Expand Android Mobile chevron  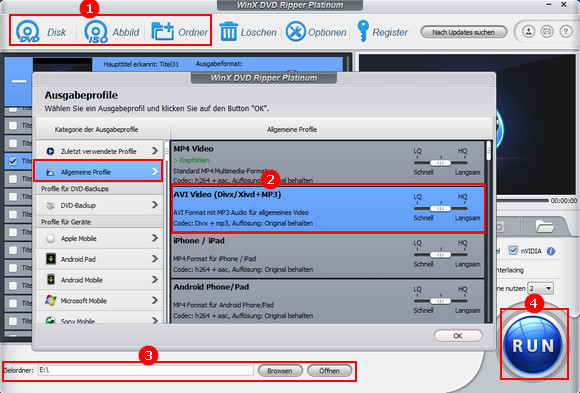[155, 279]
